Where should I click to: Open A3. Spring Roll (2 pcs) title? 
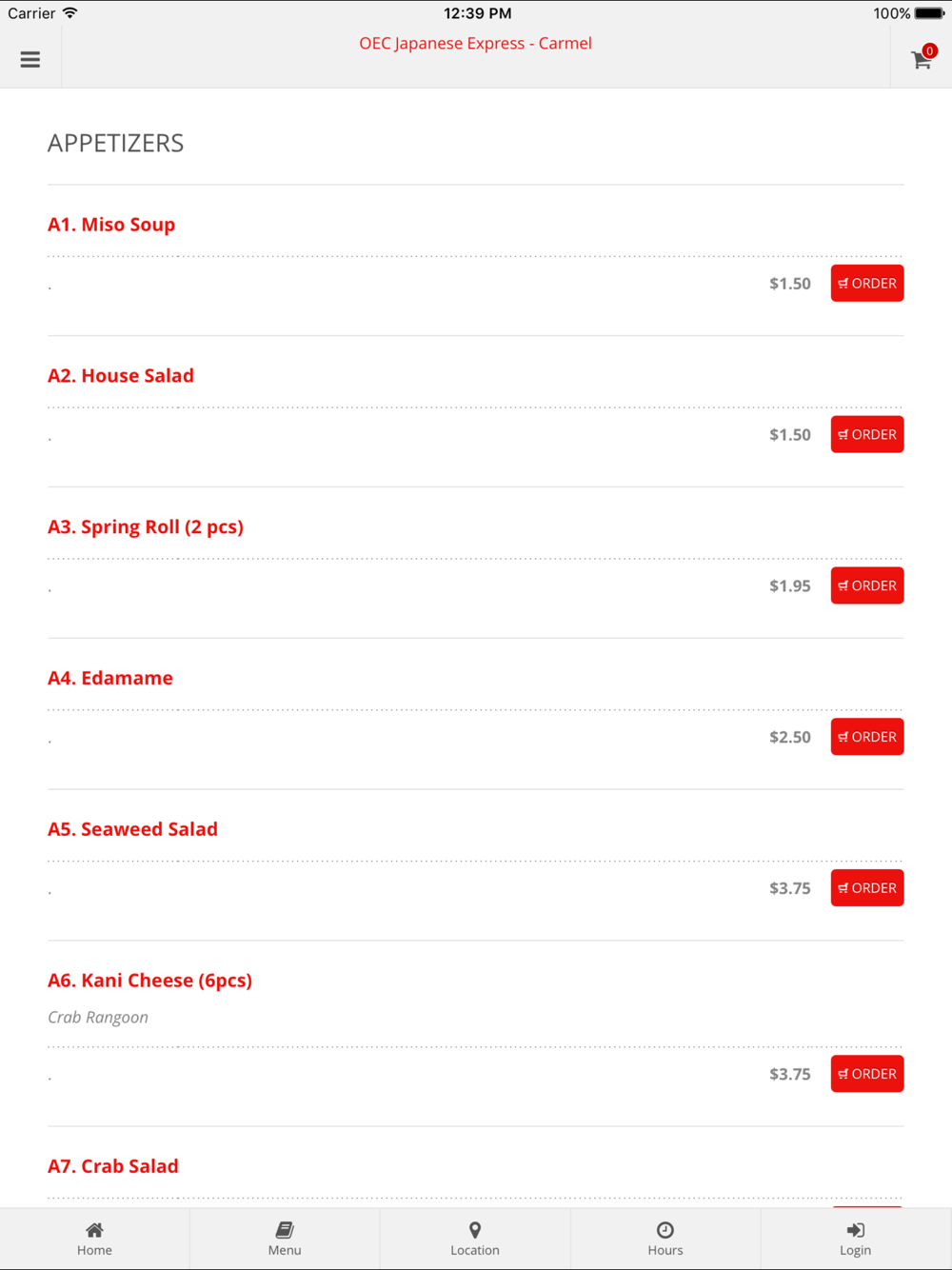click(146, 526)
